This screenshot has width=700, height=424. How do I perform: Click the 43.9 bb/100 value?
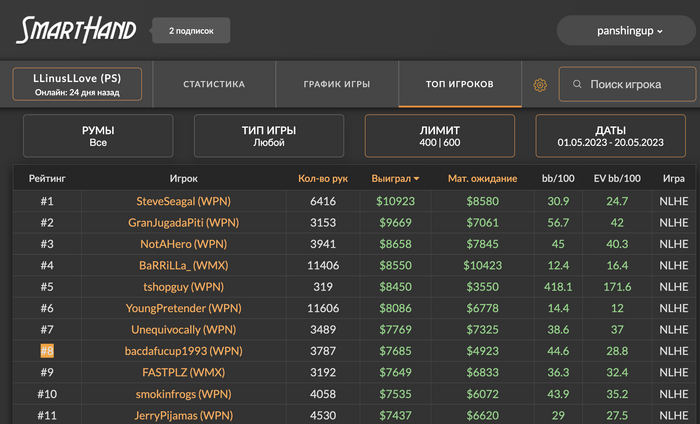pyautogui.click(x=558, y=394)
